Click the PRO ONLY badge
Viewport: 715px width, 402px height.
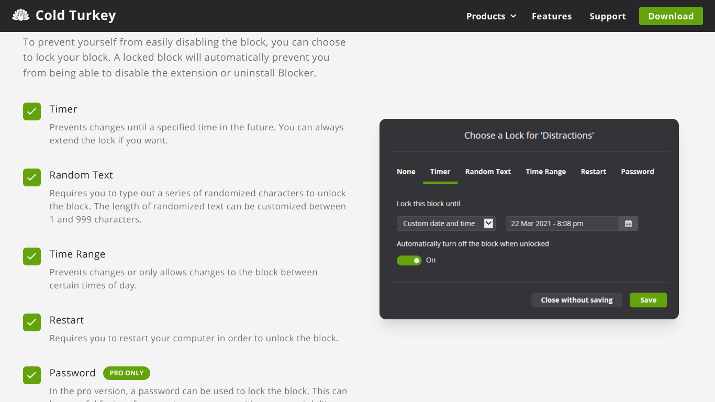(x=126, y=373)
